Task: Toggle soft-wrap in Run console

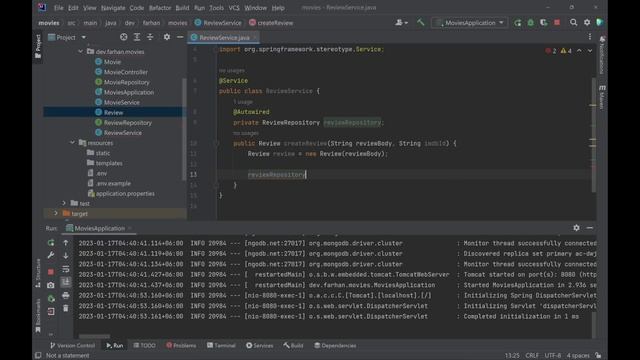Action: click(66, 269)
